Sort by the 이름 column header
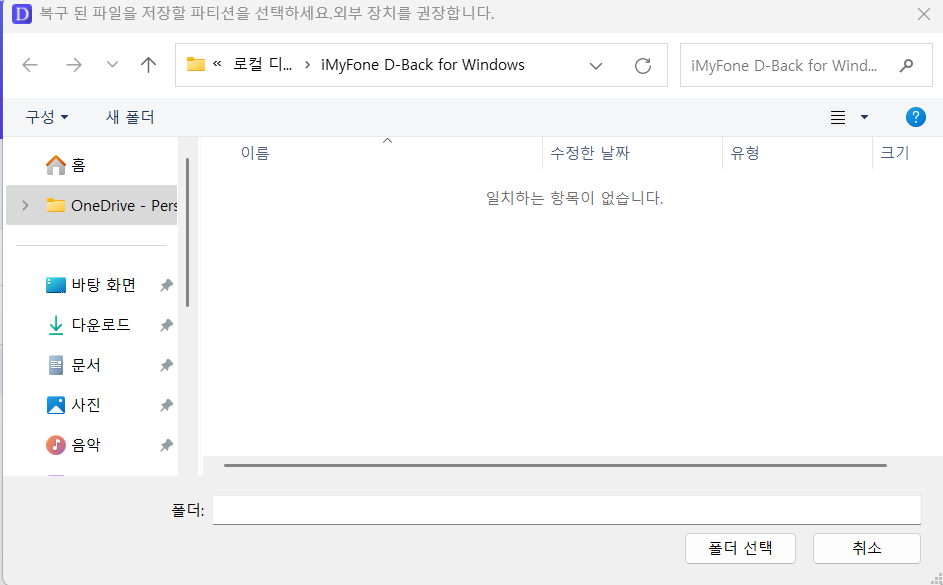The image size is (943, 585). (x=373, y=153)
